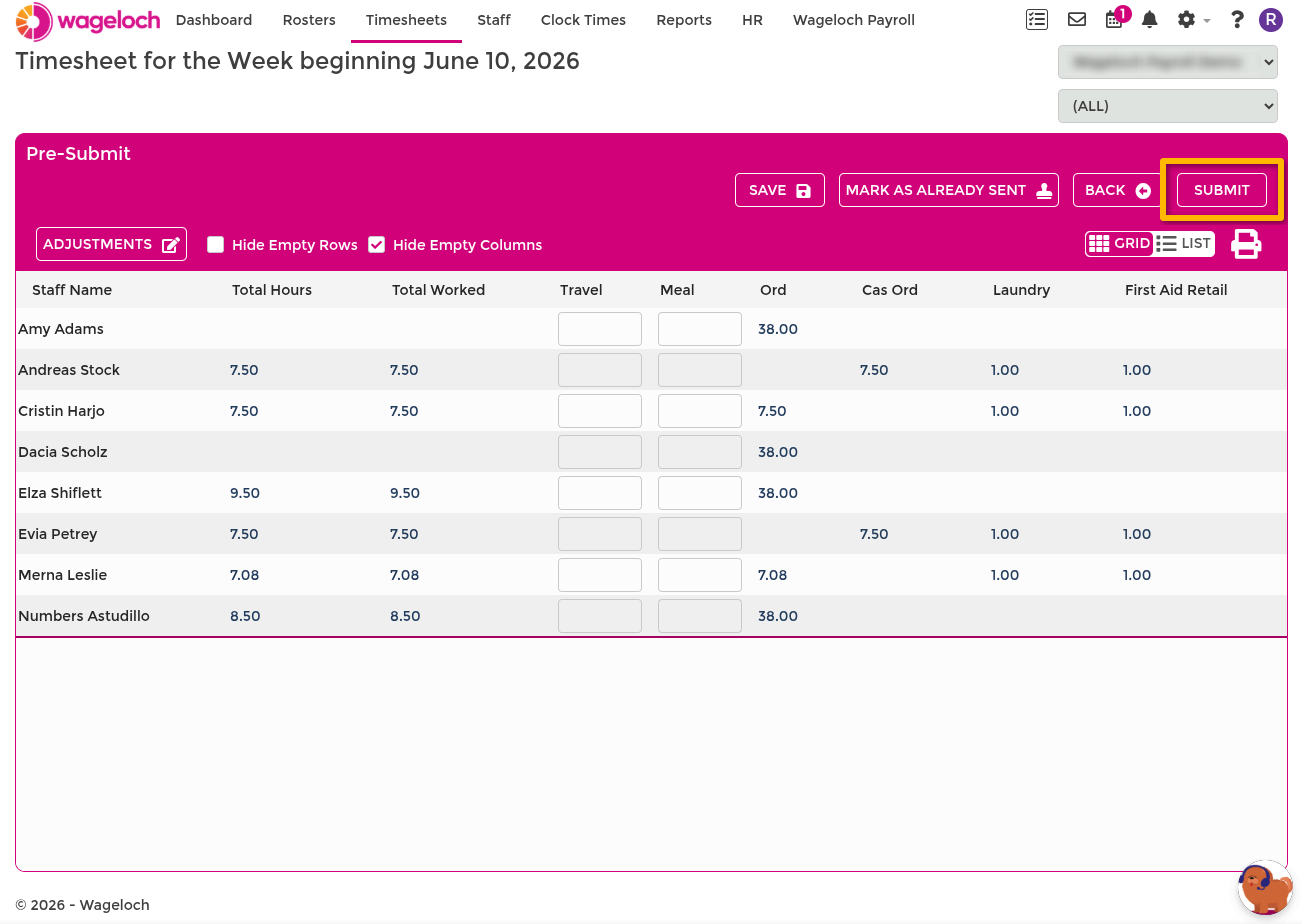
Task: Click MARK AS ALREADY SENT button
Action: coord(949,190)
